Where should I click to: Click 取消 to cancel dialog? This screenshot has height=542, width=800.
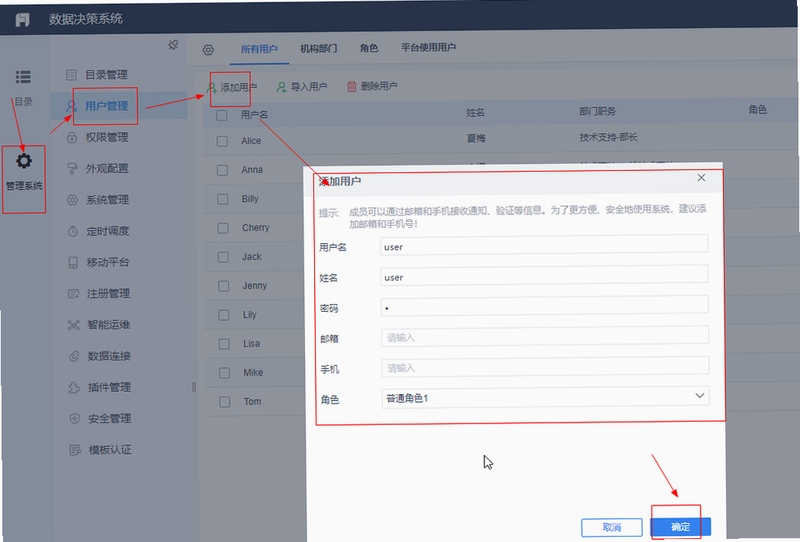coord(612,527)
